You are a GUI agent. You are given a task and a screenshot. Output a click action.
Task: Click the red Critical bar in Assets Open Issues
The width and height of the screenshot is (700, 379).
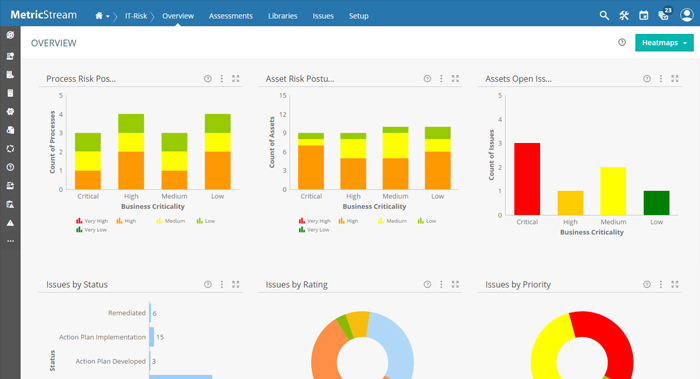[527, 179]
